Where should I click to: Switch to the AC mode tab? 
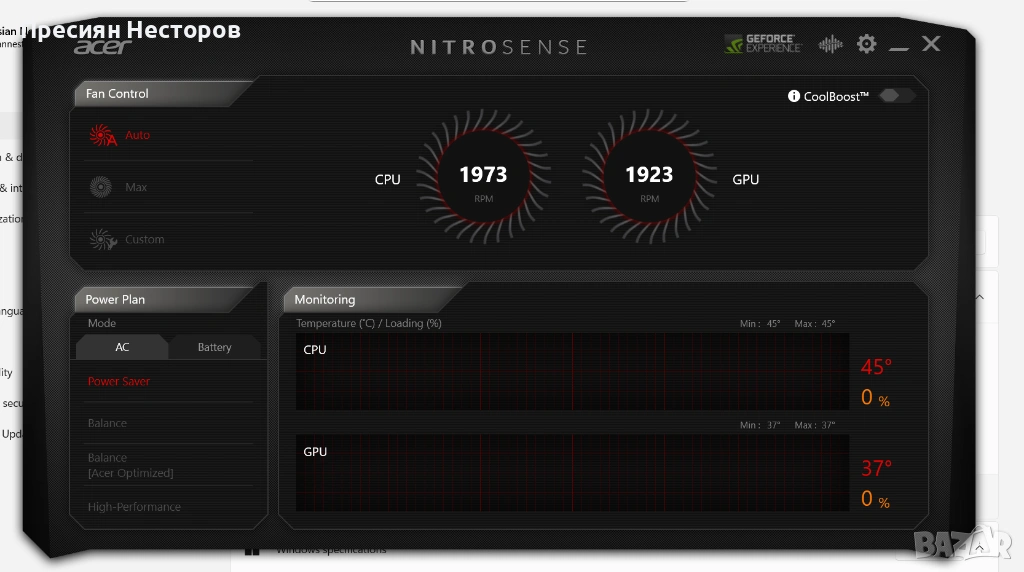point(122,347)
